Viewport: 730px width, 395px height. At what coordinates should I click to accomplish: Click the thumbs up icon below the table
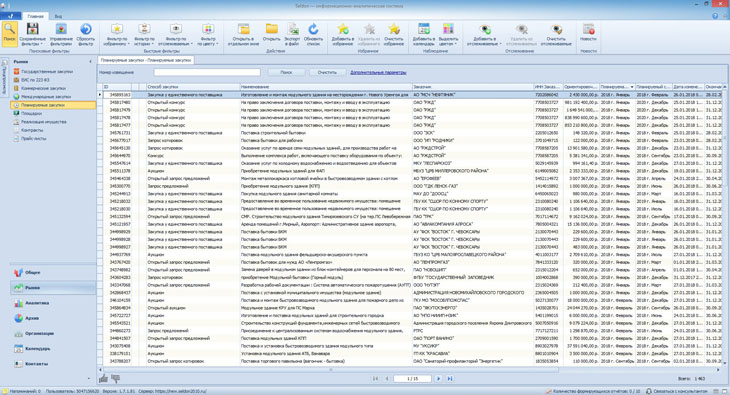[x=103, y=378]
